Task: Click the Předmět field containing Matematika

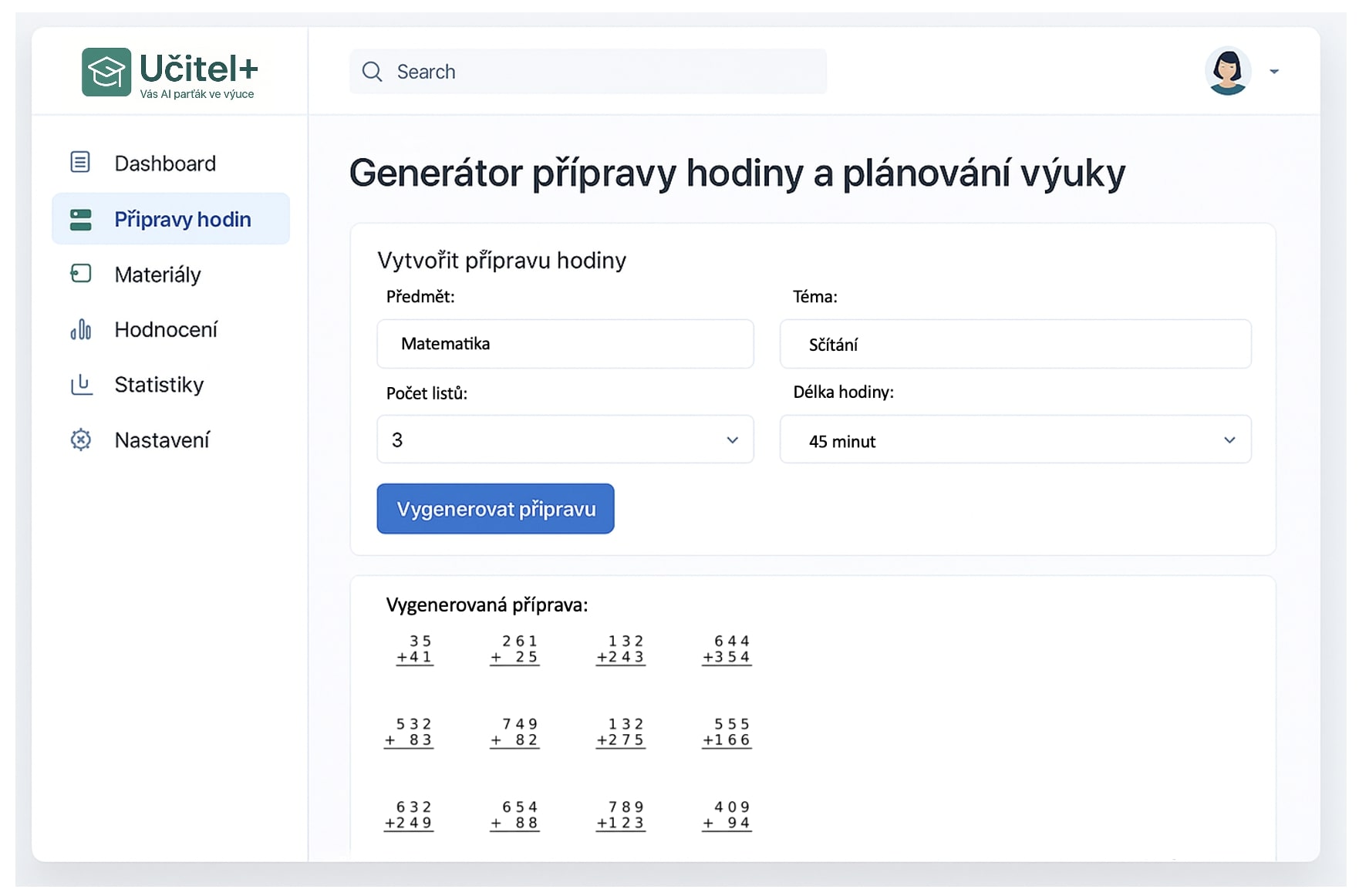Action: click(565, 344)
